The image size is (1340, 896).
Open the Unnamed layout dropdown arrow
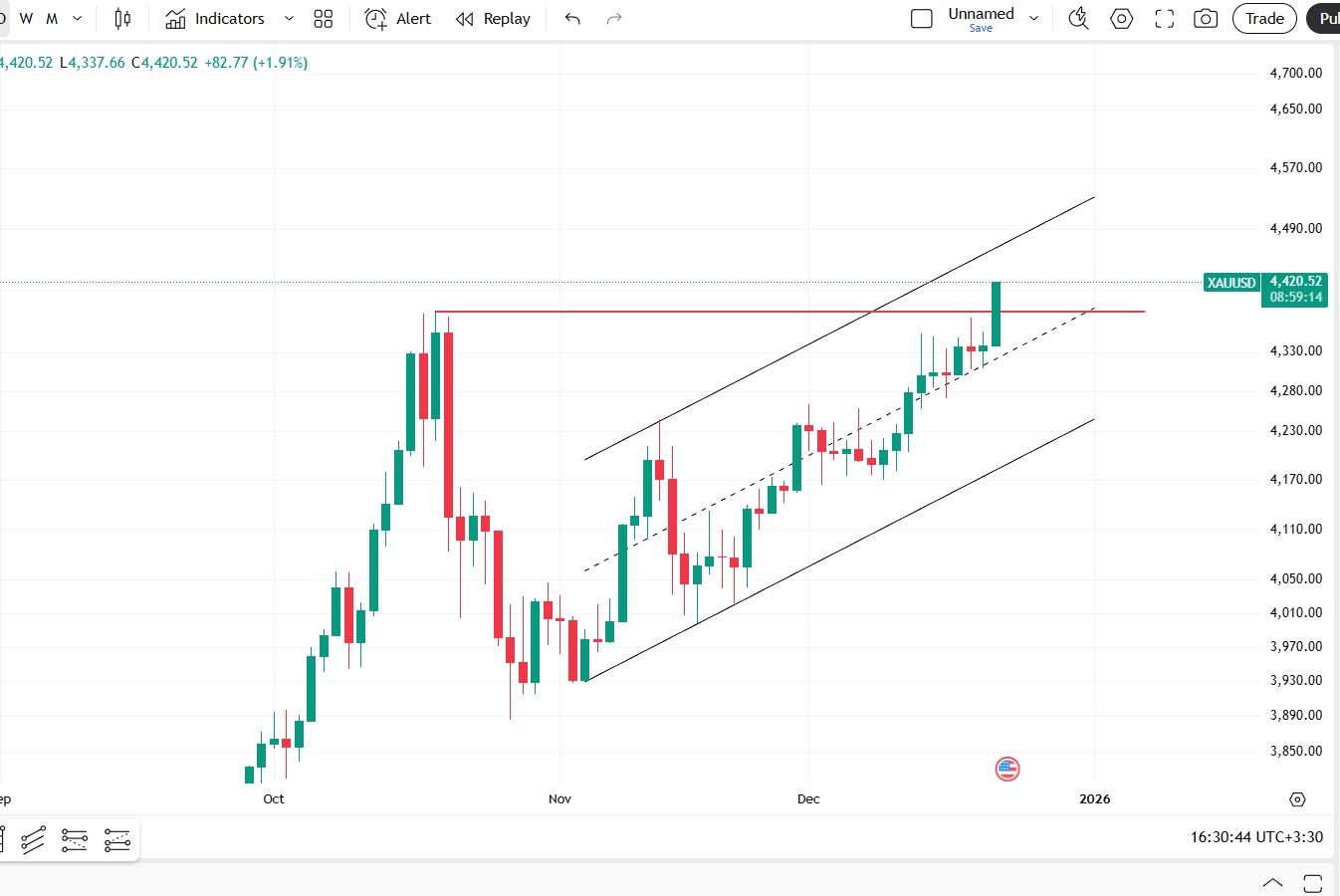[1033, 19]
